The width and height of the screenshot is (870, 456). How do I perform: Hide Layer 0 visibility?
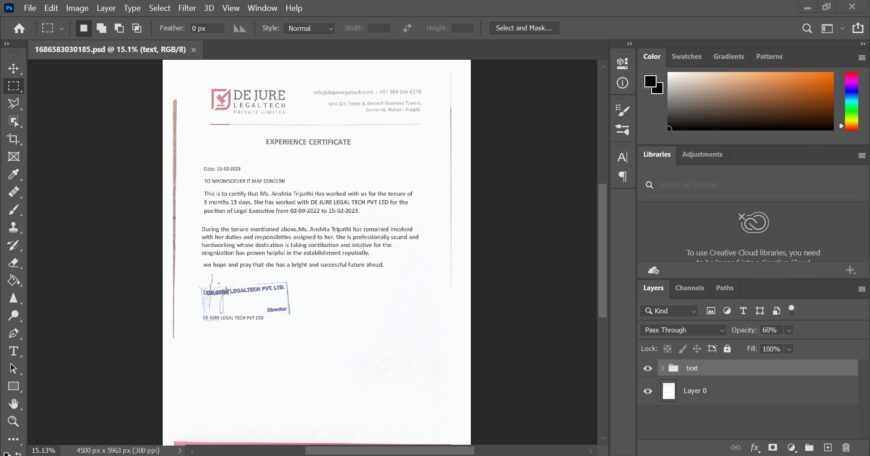(648, 391)
